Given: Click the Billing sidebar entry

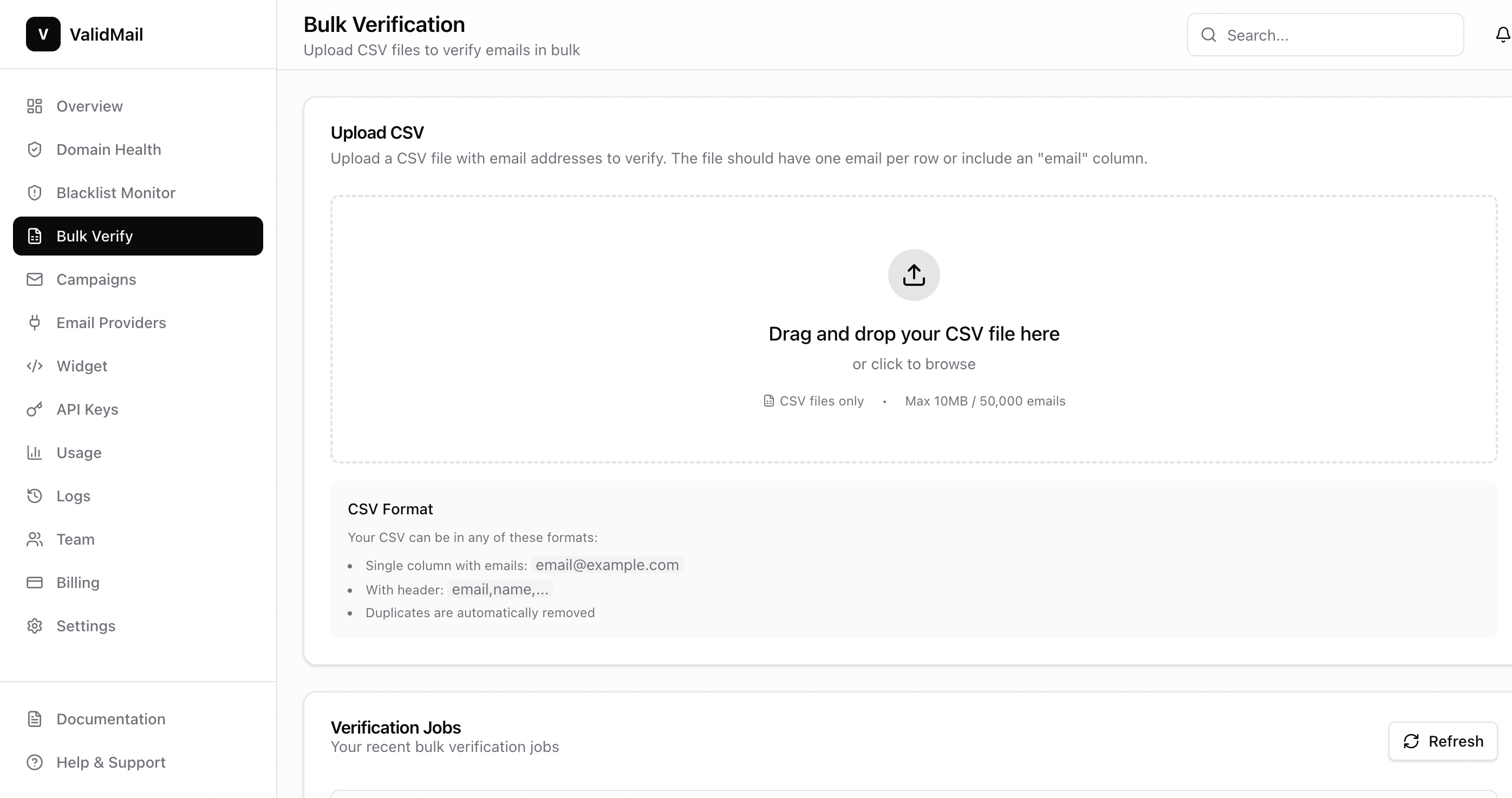Looking at the screenshot, I should coord(79,582).
